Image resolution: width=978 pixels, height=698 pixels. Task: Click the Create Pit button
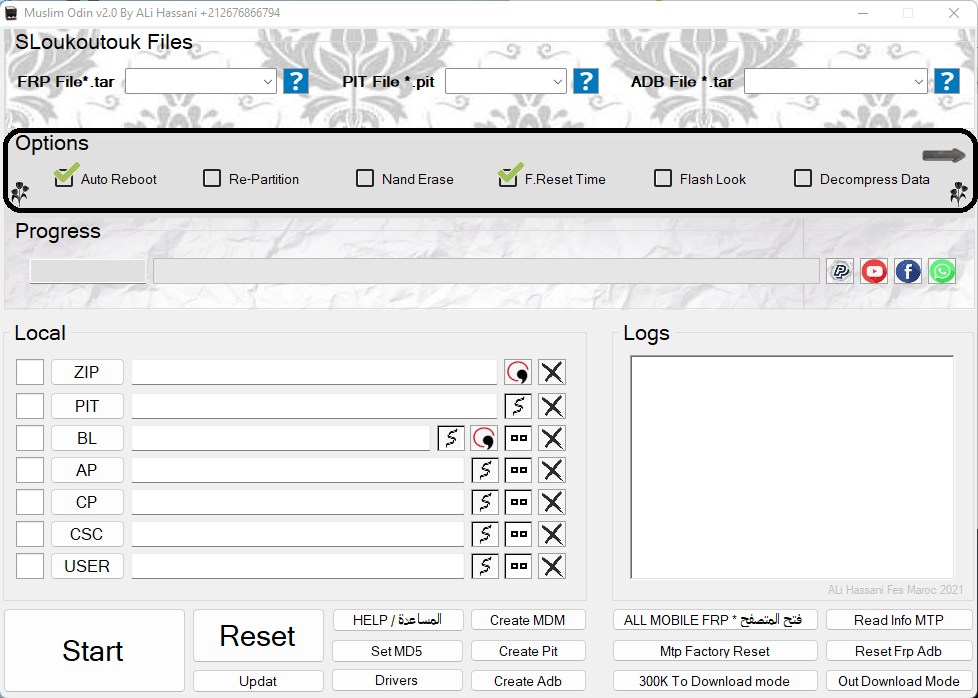528,651
